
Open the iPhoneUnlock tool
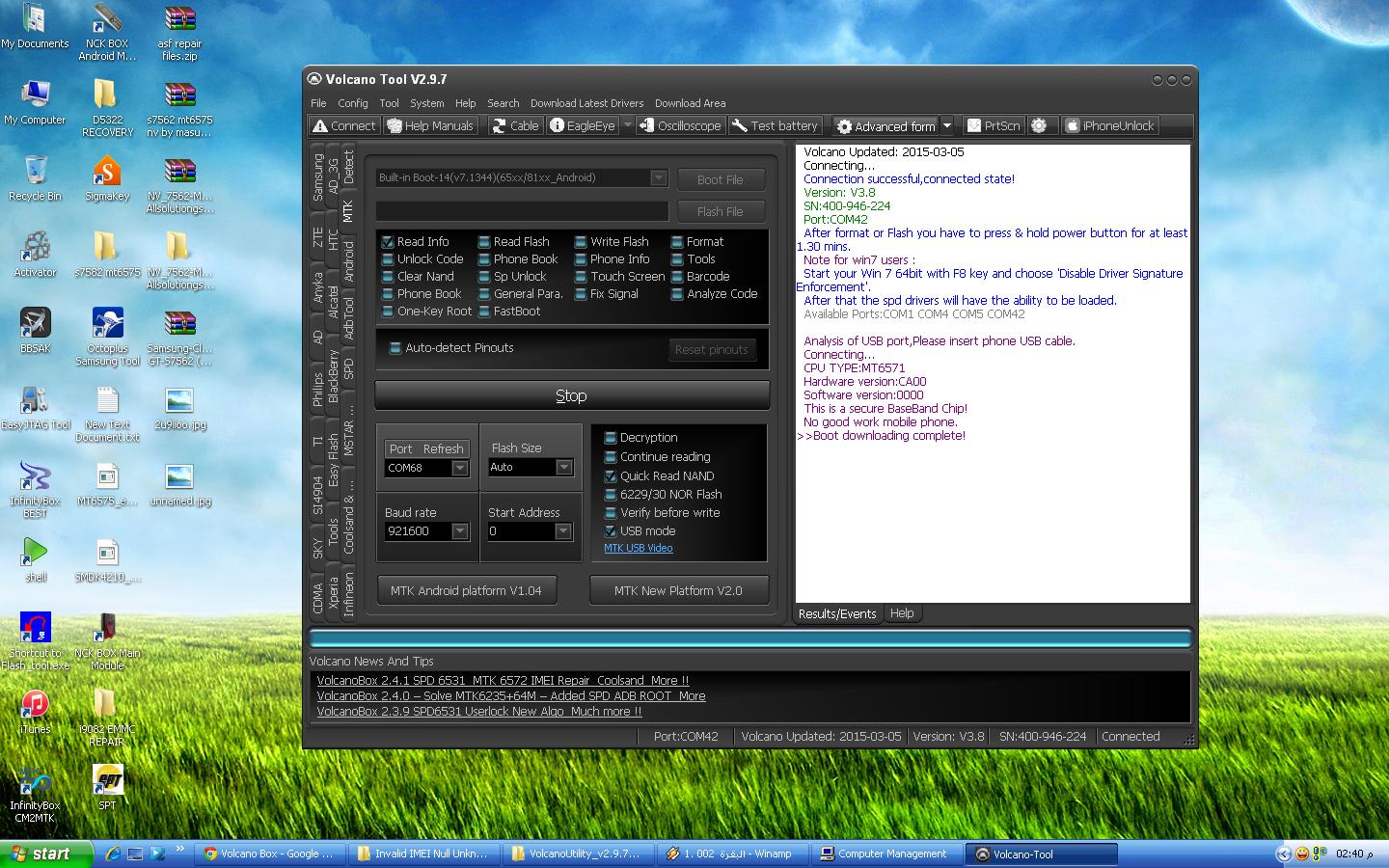tap(1109, 125)
